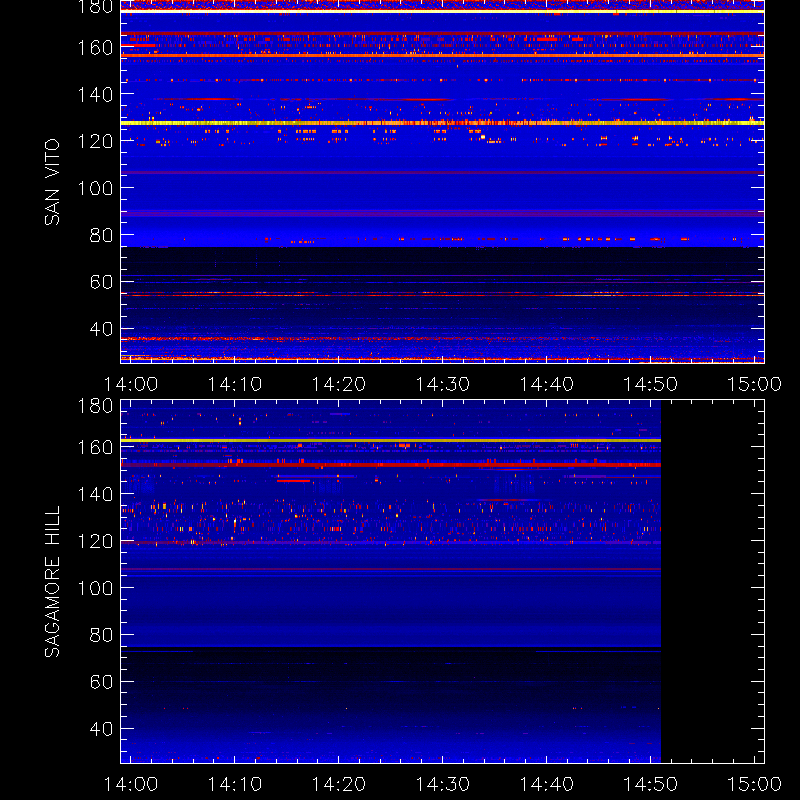The height and width of the screenshot is (800, 800).
Task: Select the 160 tick label on San Vito plot
Action: click(95, 47)
